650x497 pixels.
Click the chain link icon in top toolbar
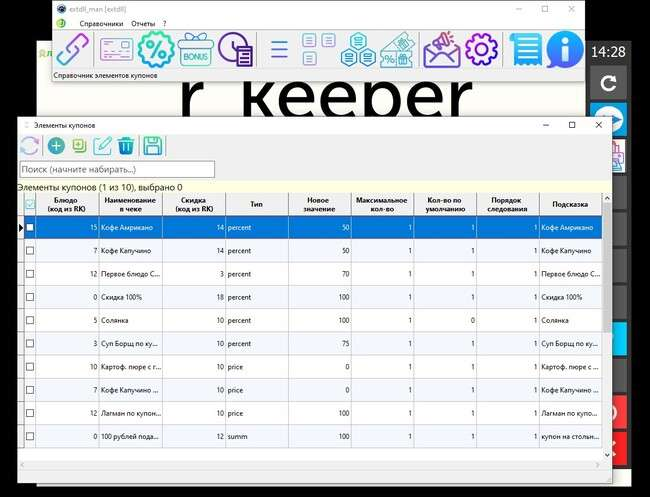[x=73, y=49]
